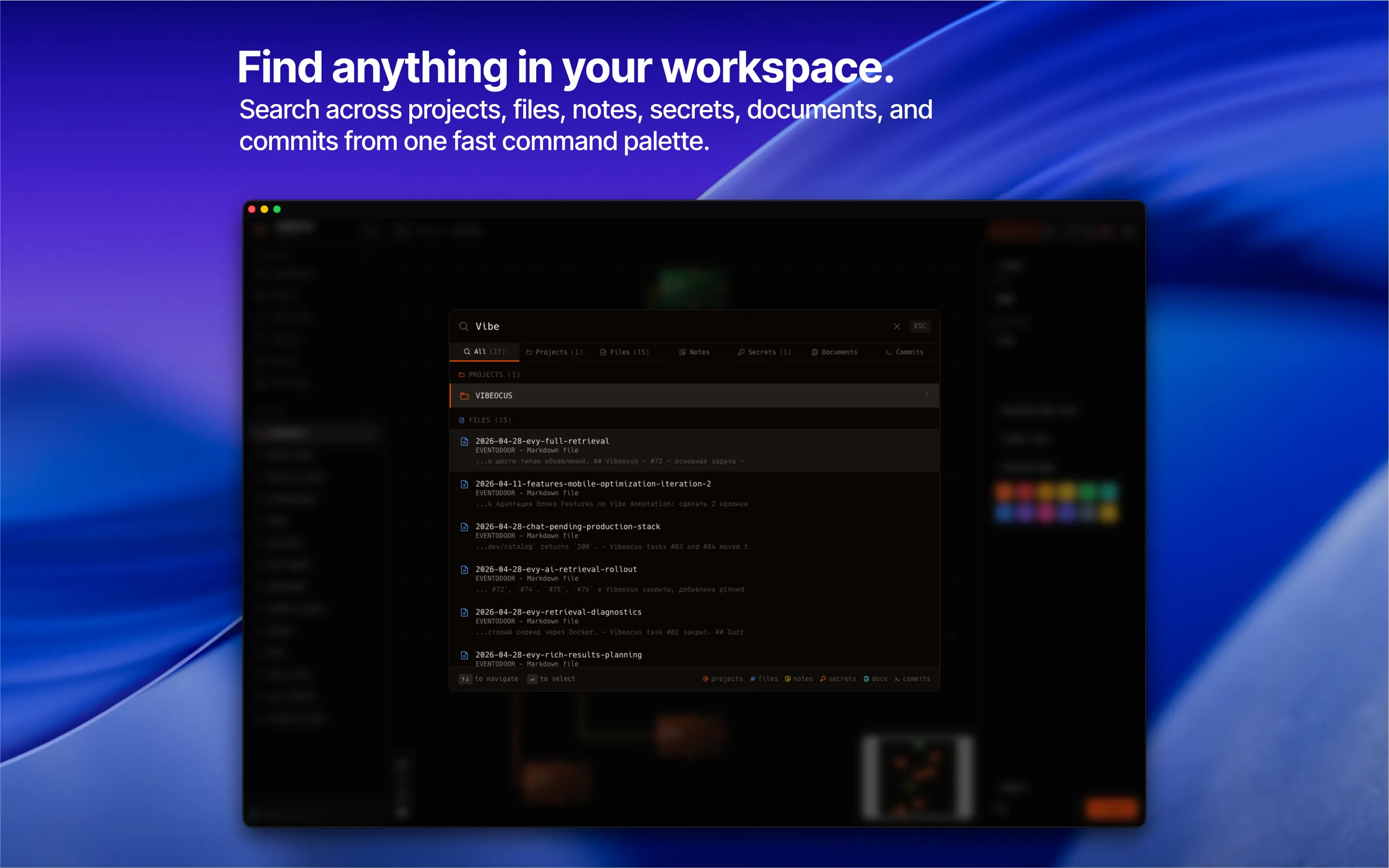
Task: Open file 2026-04-28-evy-full-retrieval
Action: click(694, 451)
